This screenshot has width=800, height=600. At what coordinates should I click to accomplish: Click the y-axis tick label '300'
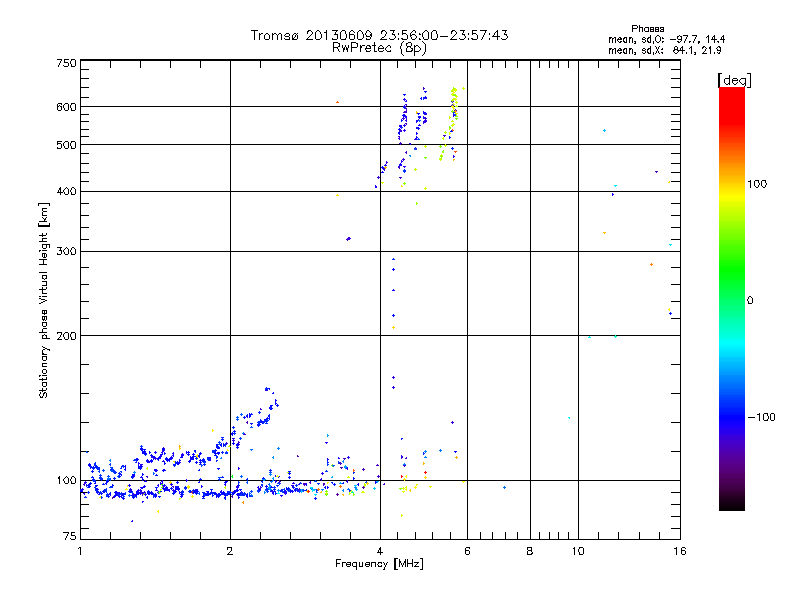(66, 251)
